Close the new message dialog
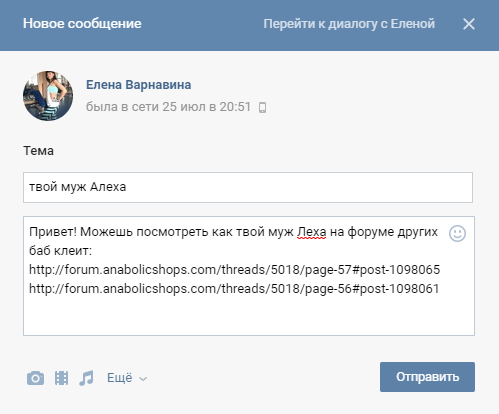This screenshot has height=414, width=499. (x=469, y=24)
